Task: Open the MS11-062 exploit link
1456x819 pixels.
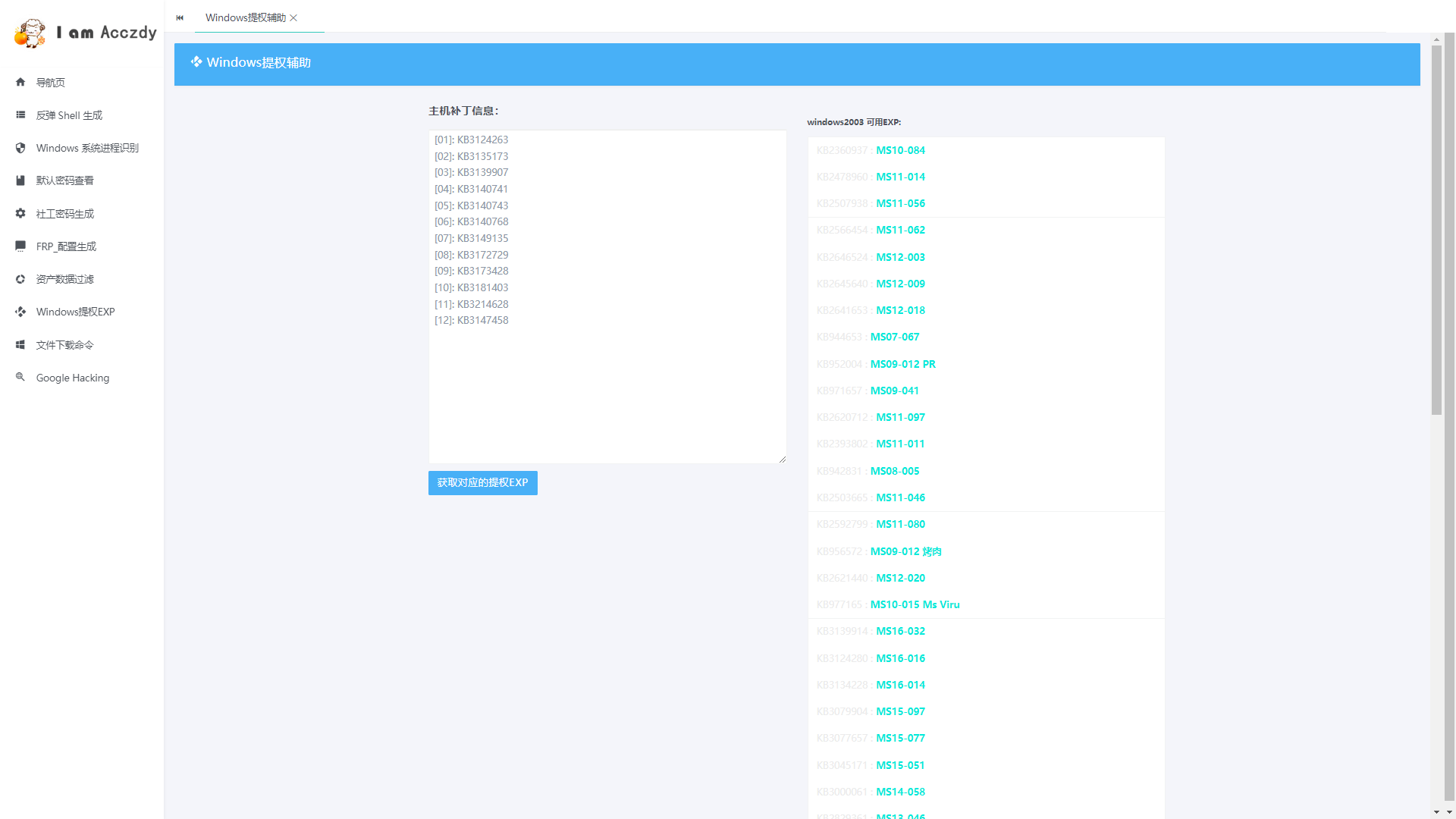Action: pos(900,230)
